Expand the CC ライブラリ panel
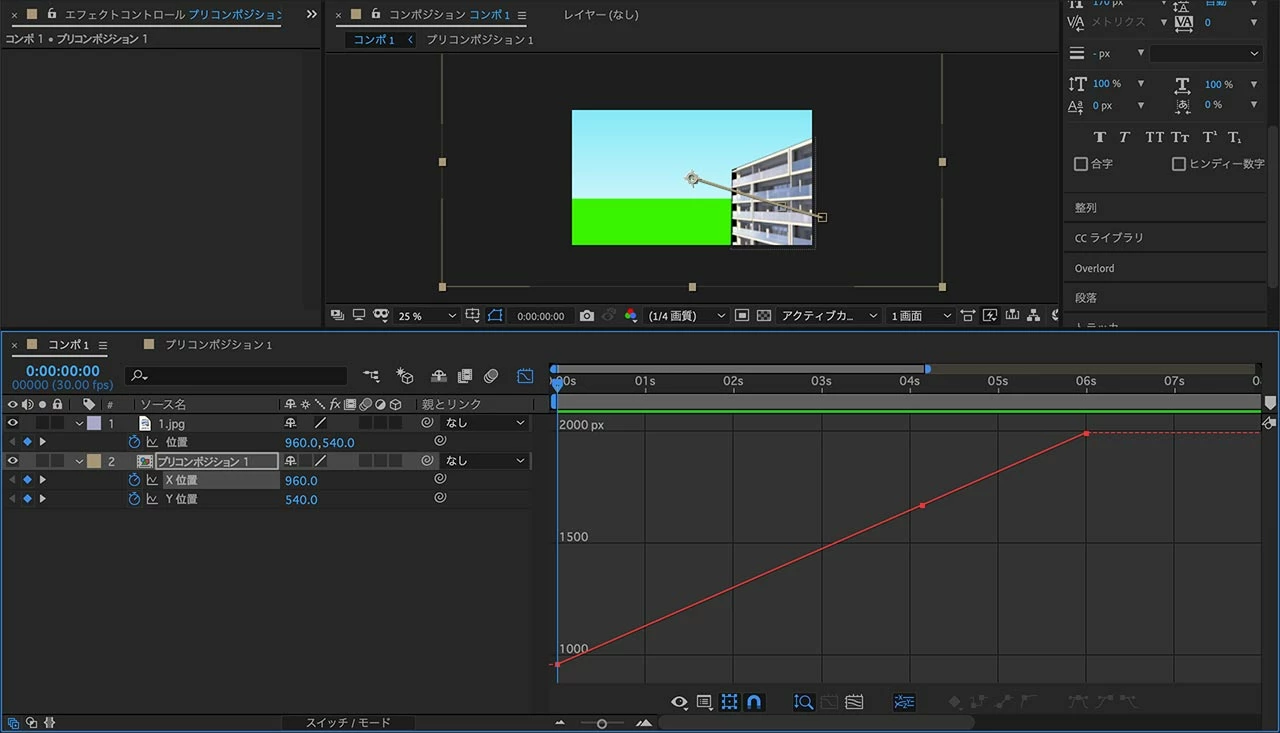 click(1108, 238)
